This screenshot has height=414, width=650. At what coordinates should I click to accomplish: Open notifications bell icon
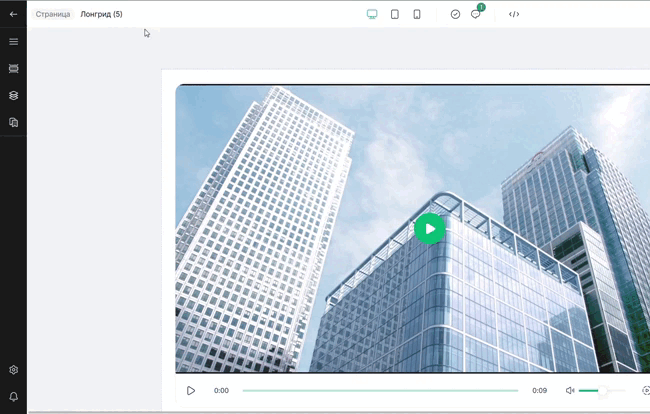point(13,397)
